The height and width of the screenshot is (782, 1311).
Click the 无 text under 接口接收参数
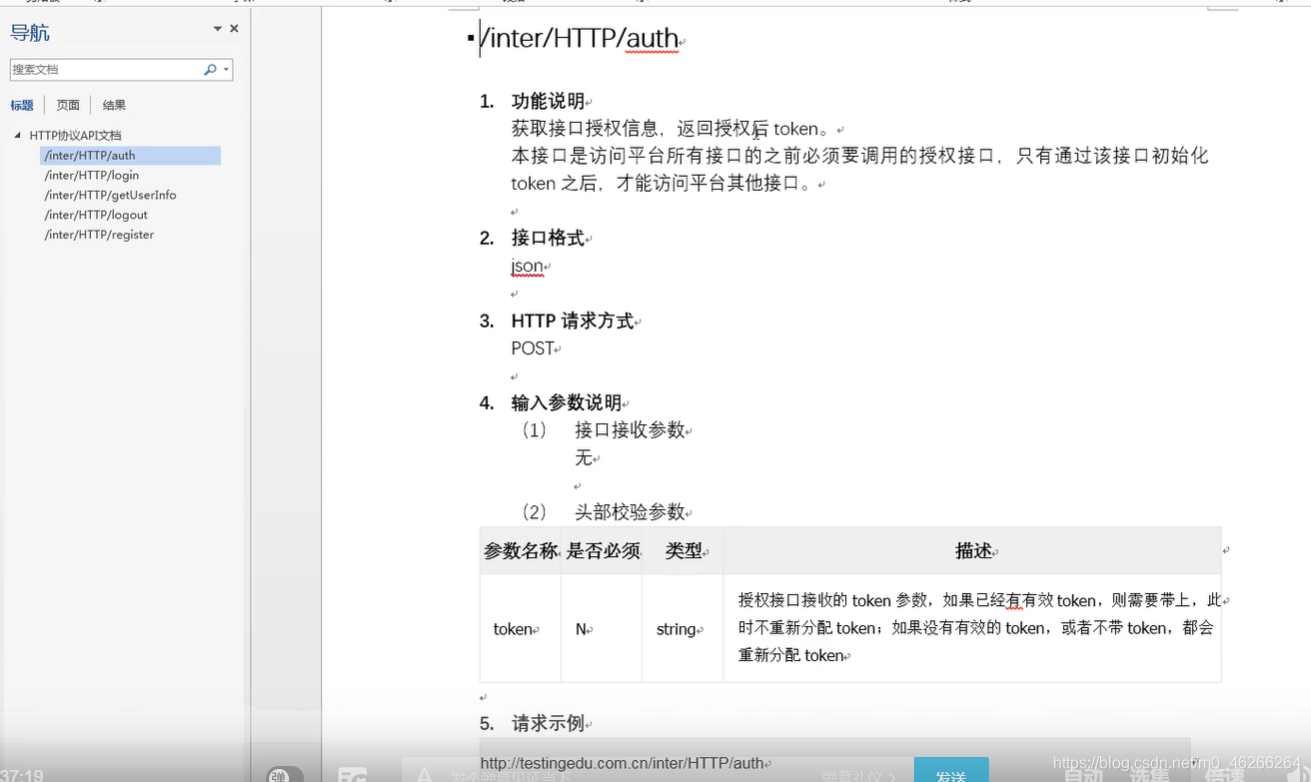click(x=583, y=457)
